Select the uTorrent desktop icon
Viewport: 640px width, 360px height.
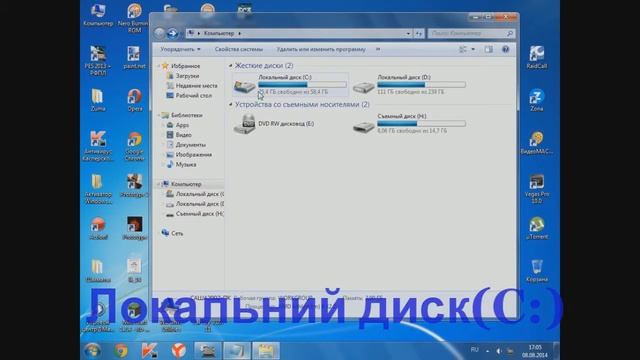coord(536,228)
